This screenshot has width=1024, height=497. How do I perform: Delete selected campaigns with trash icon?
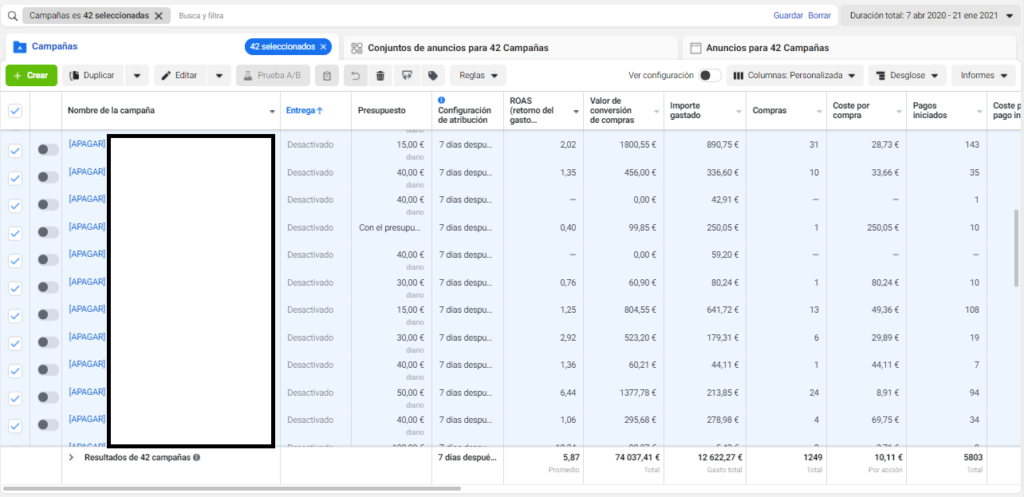[381, 76]
